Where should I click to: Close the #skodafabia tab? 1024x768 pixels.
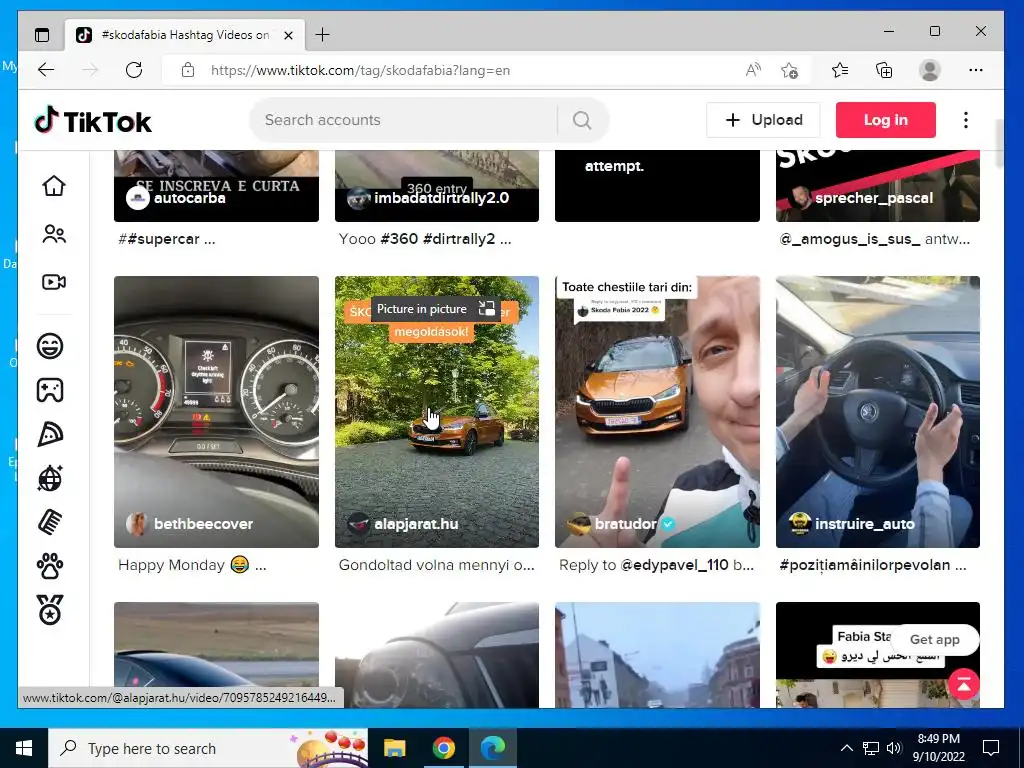click(x=288, y=35)
